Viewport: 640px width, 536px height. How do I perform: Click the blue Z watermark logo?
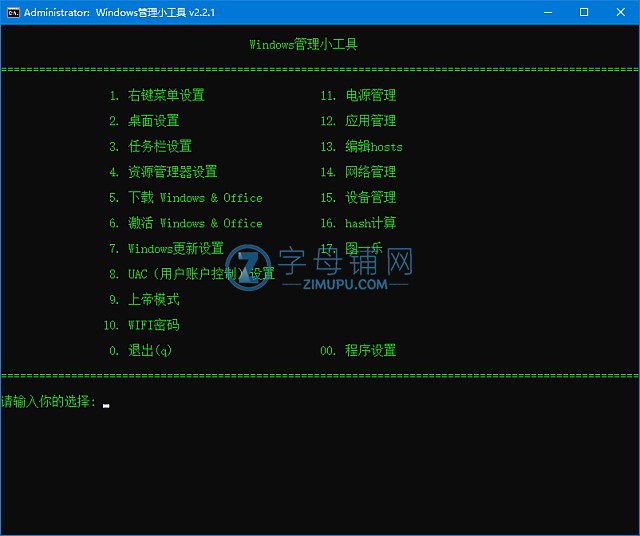click(x=248, y=267)
